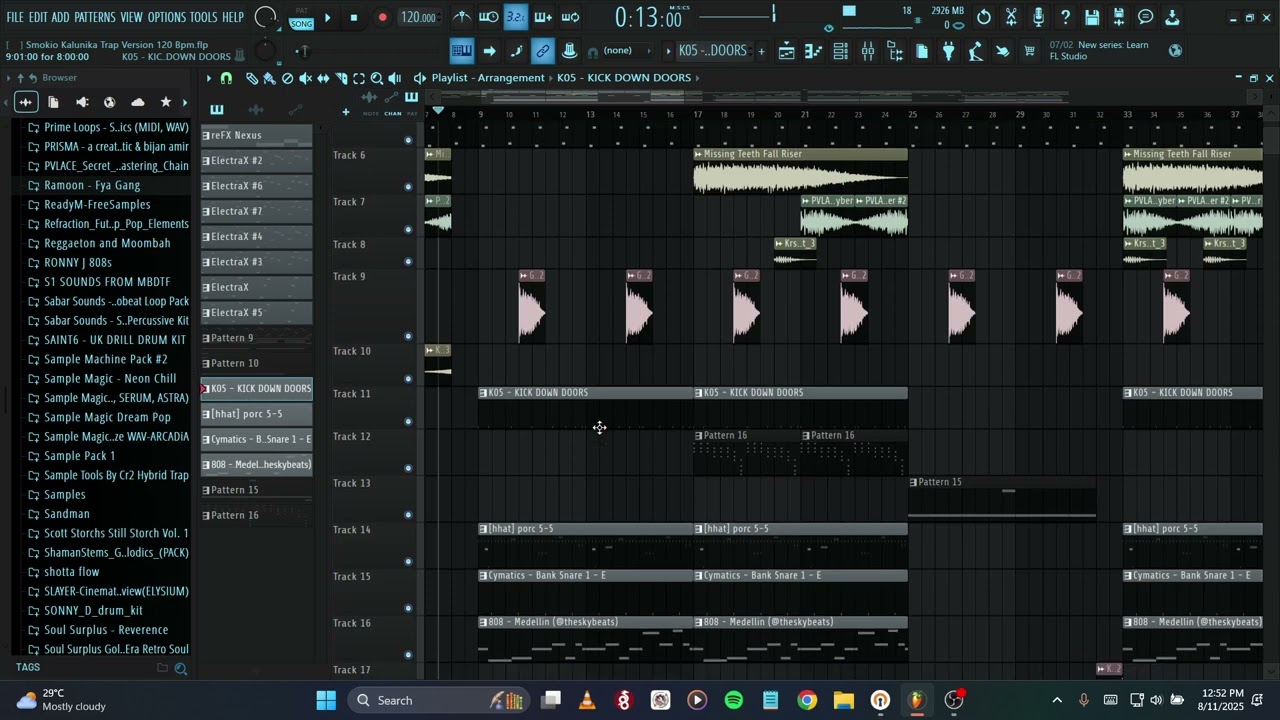Toggle the countdown before recording button
The width and height of the screenshot is (1280, 720).
click(516, 17)
